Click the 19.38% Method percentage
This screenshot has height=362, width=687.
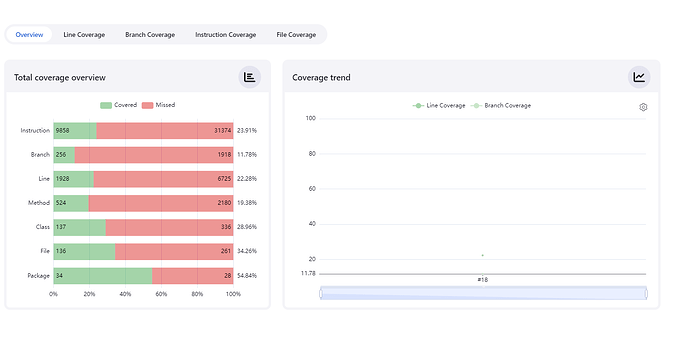pos(247,203)
